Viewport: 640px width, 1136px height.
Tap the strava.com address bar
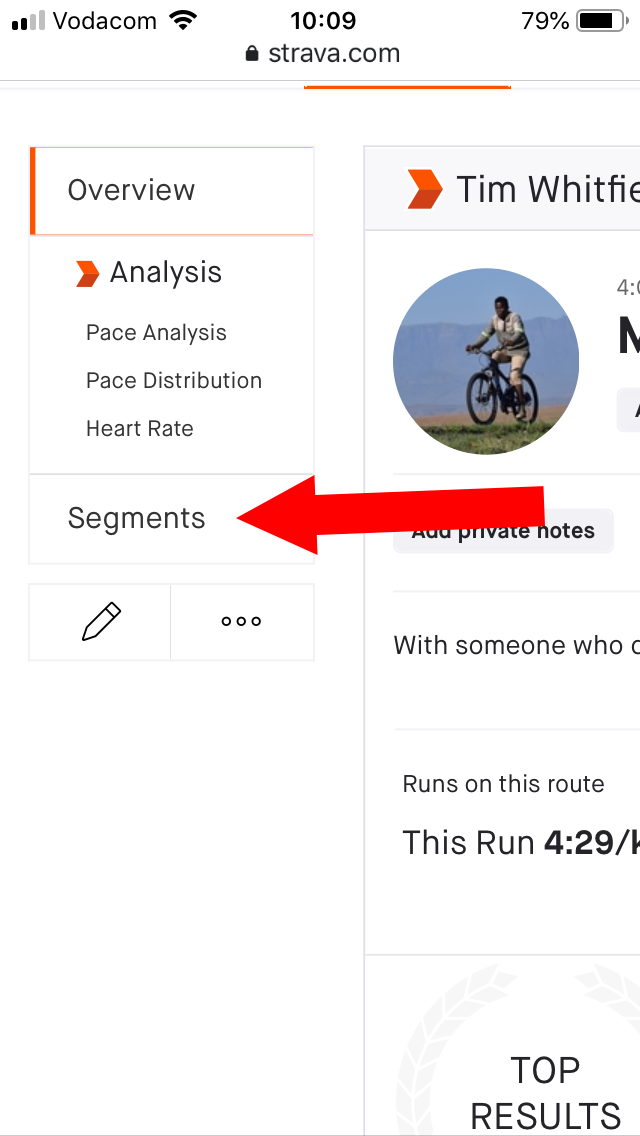pos(323,54)
